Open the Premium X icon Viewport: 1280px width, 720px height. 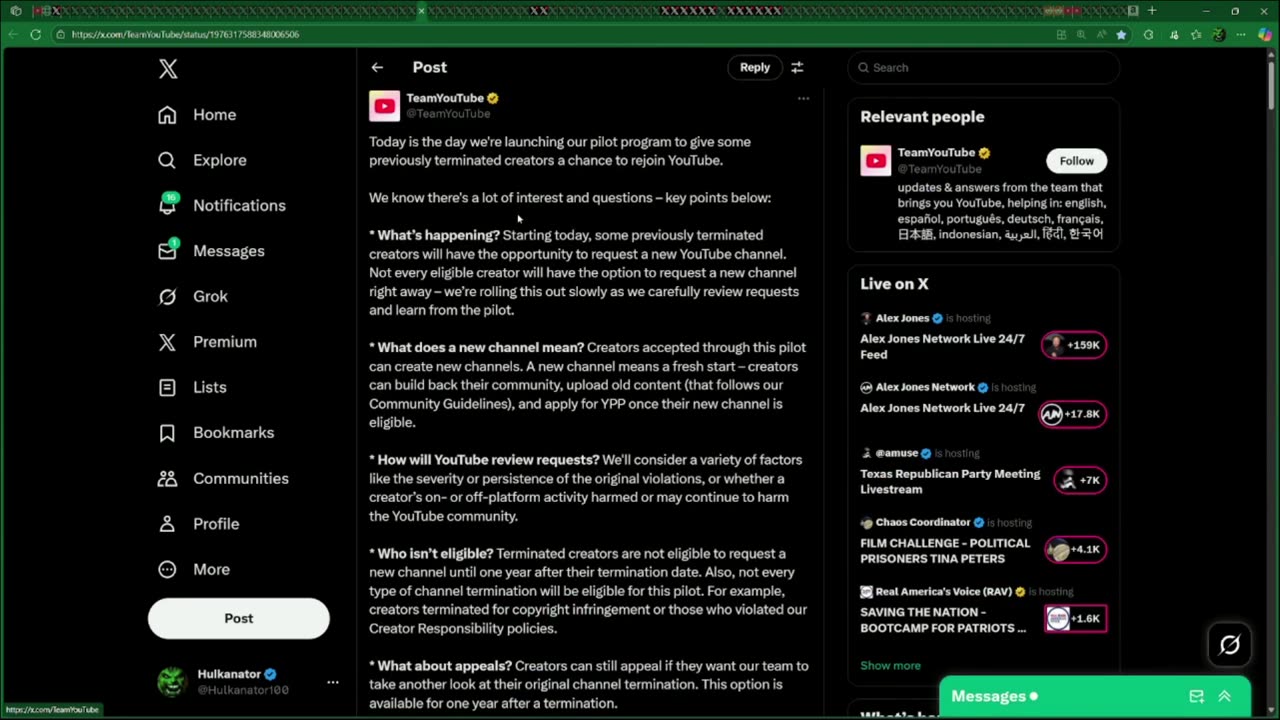tap(167, 342)
